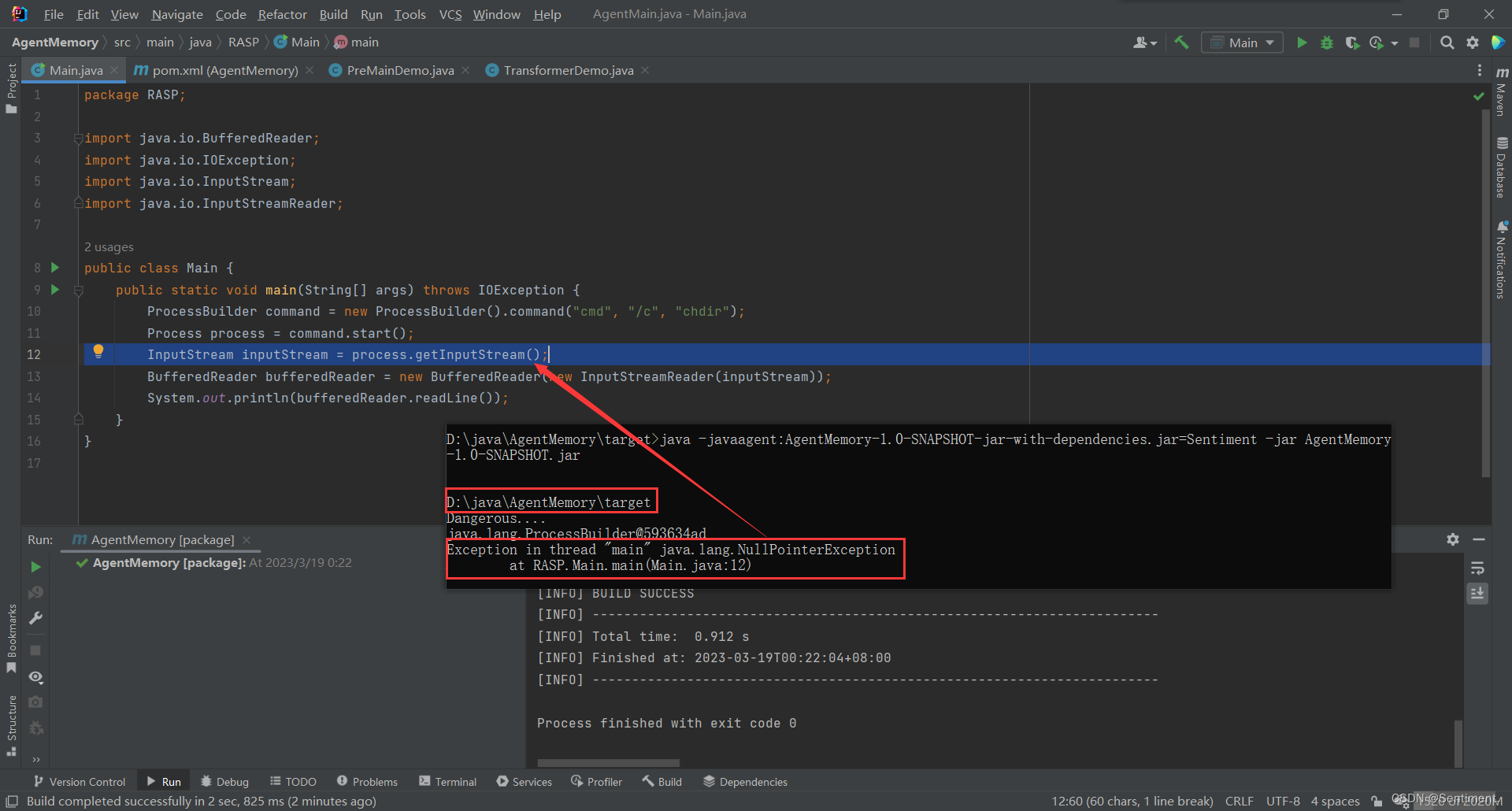The height and width of the screenshot is (811, 1512).
Task: Collapse main method fold on line 9
Action: pos(78,291)
